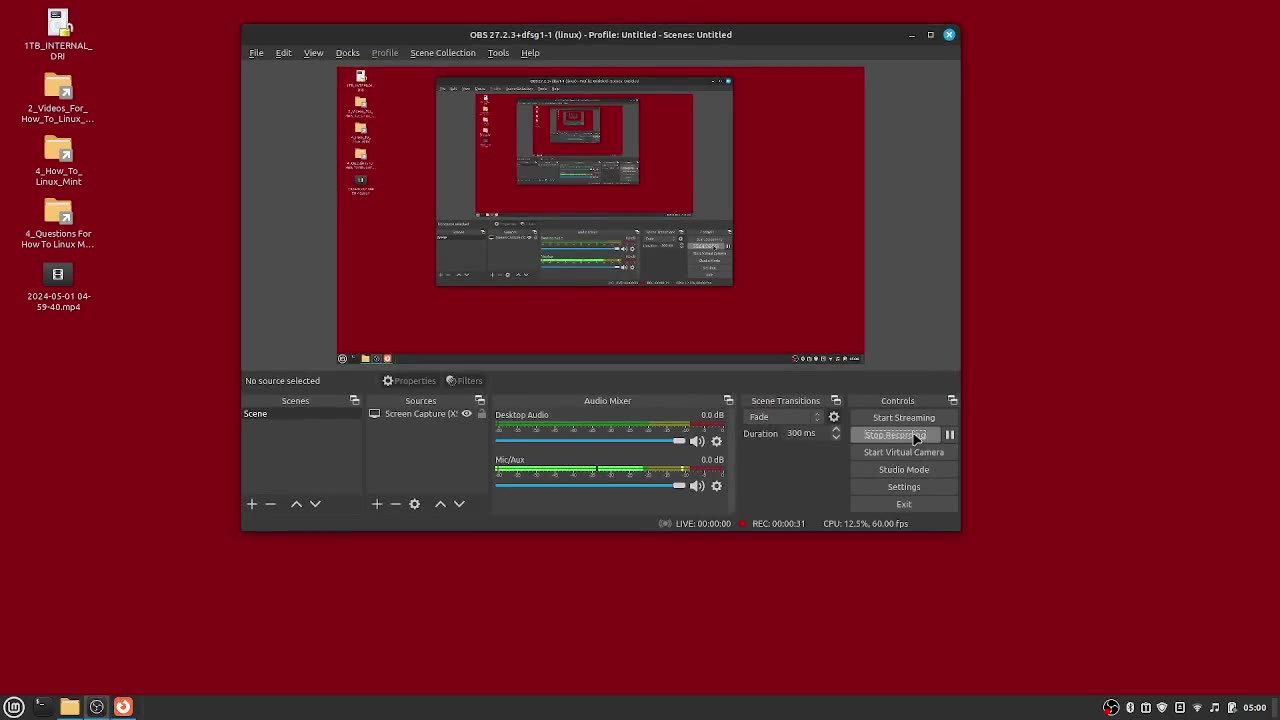The image size is (1280, 720).
Task: Open the Help menu
Action: coord(530,53)
